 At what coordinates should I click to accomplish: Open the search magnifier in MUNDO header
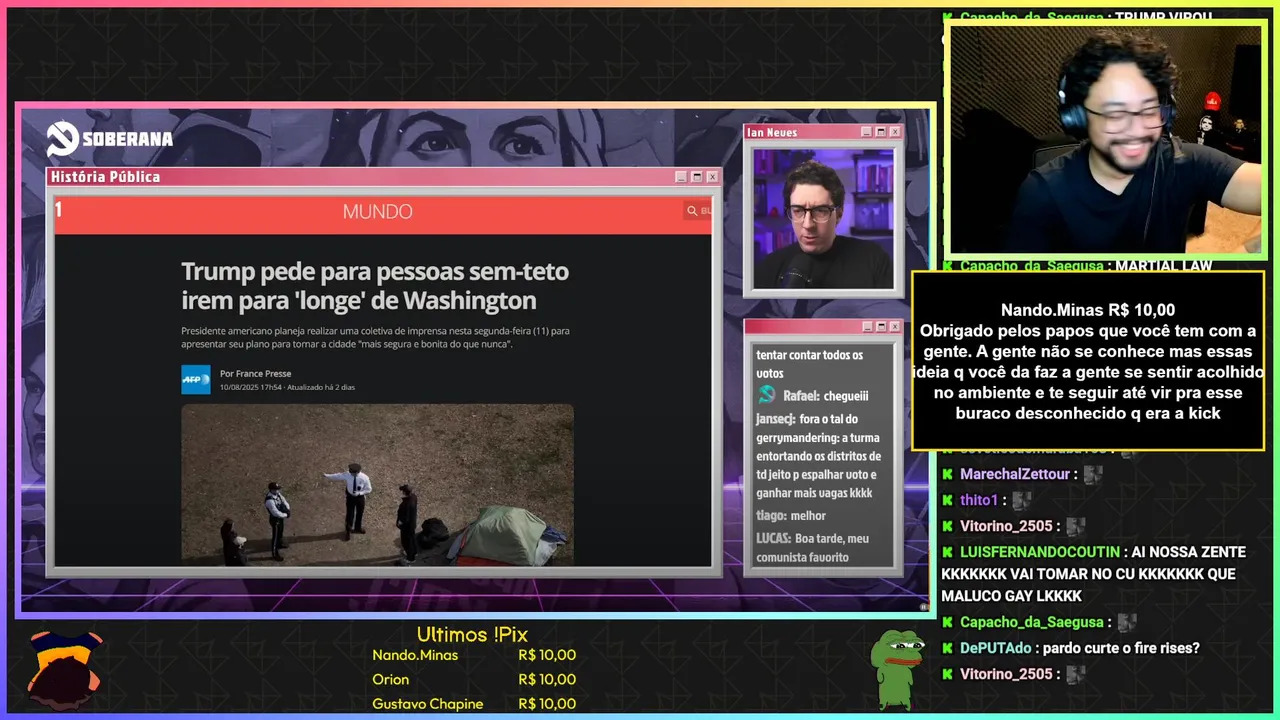click(691, 211)
